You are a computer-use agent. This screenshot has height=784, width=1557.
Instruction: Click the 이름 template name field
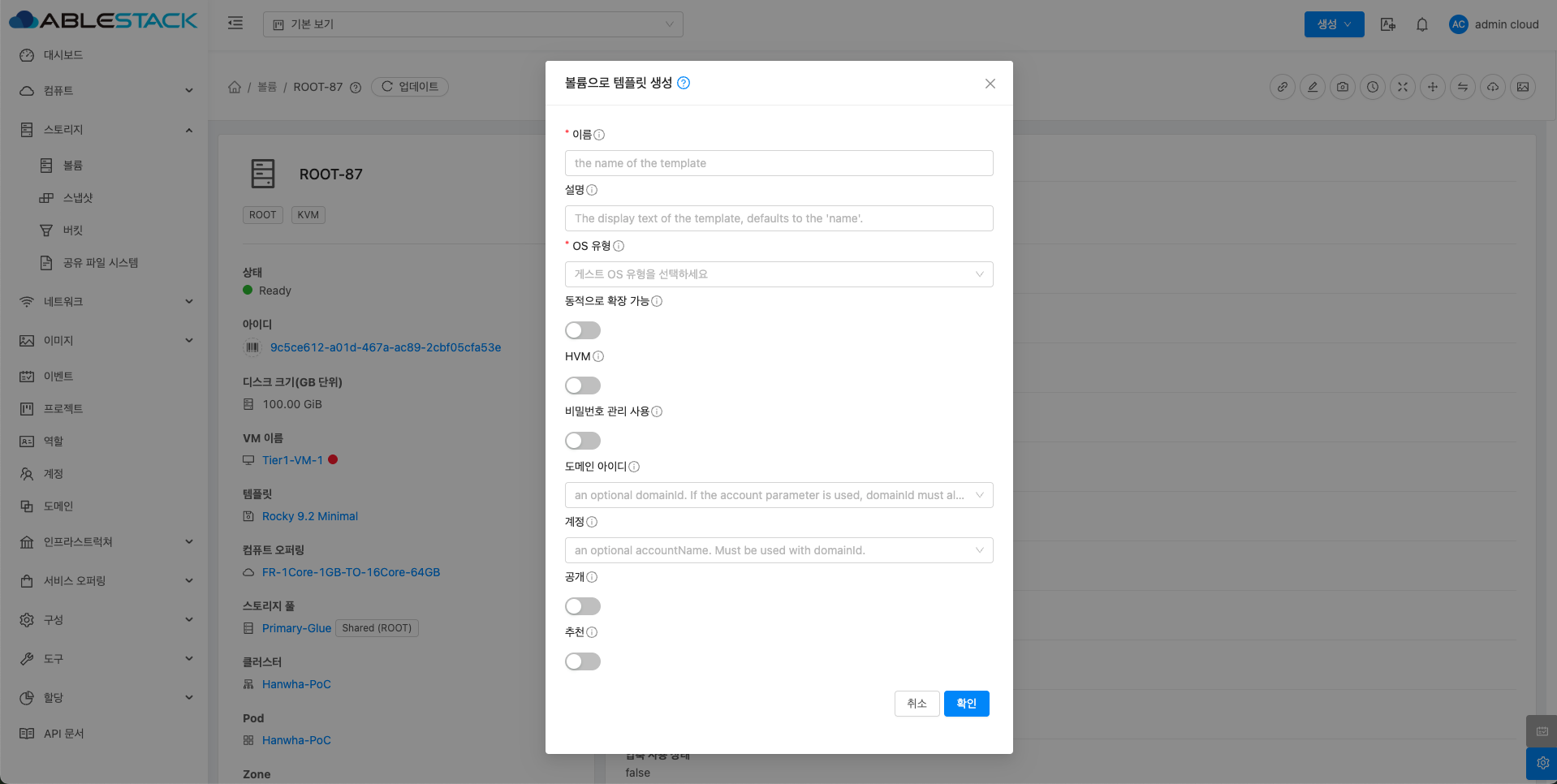[x=778, y=163]
